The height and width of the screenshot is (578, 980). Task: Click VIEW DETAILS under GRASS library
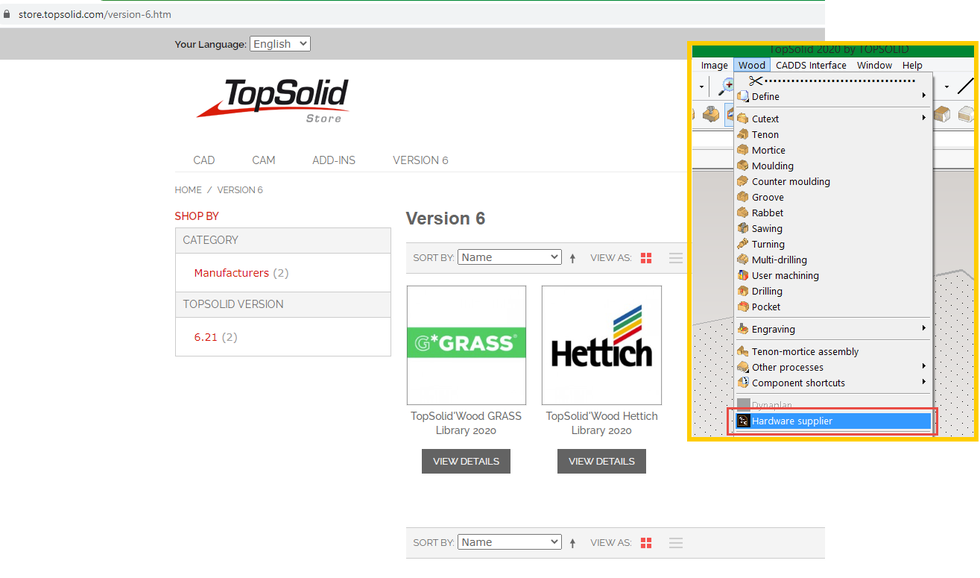coord(466,461)
